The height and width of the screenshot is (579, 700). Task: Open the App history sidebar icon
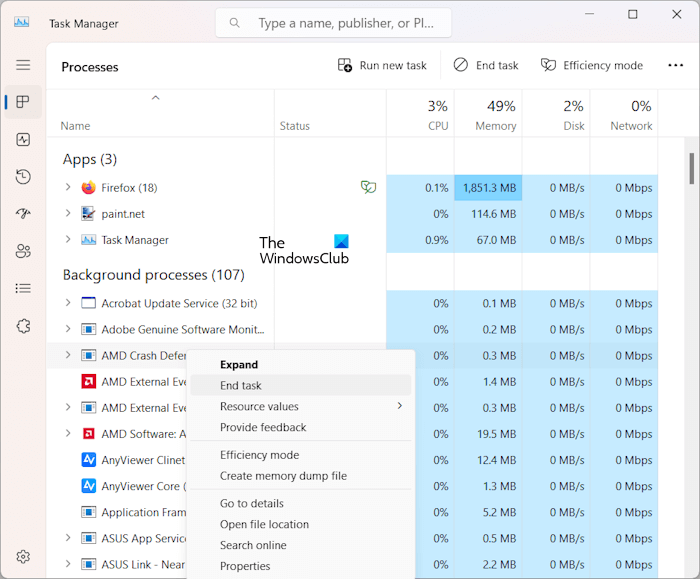[23, 177]
